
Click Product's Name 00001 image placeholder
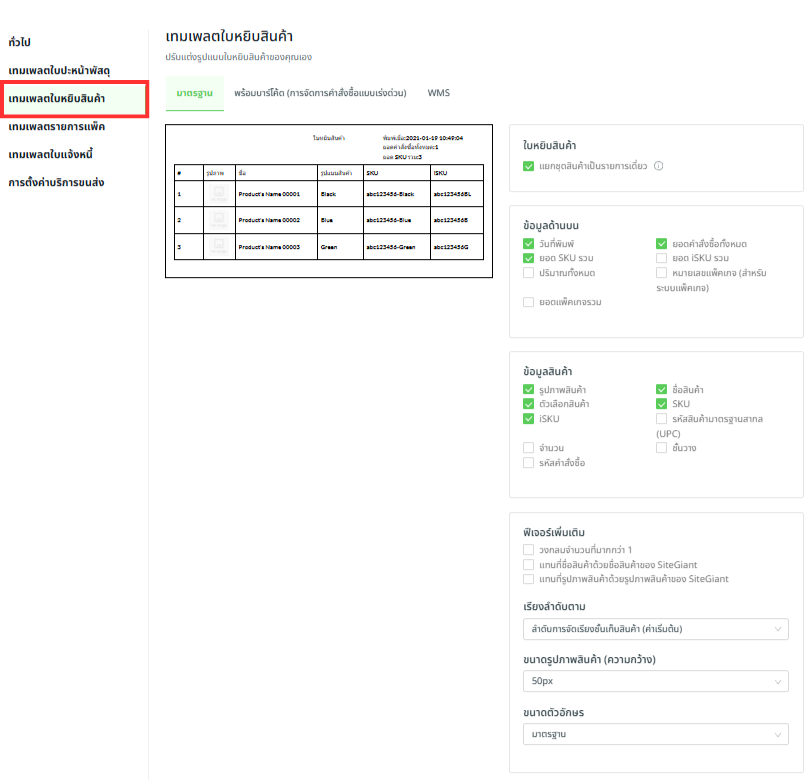(x=218, y=193)
